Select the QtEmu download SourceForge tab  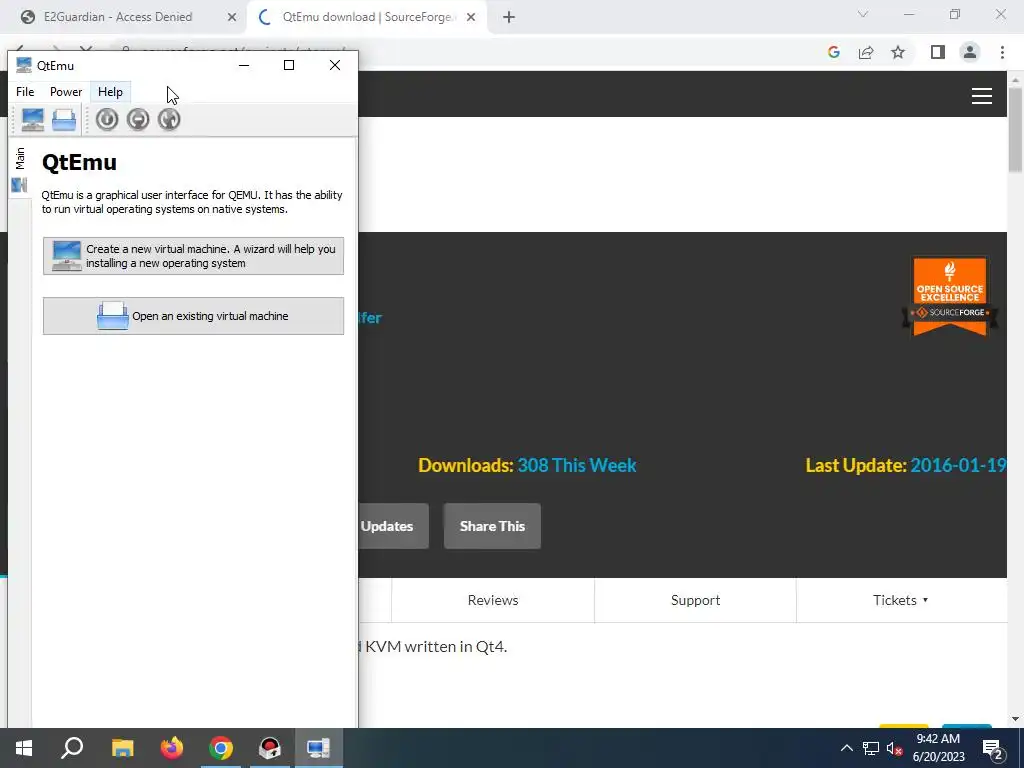[x=369, y=17]
